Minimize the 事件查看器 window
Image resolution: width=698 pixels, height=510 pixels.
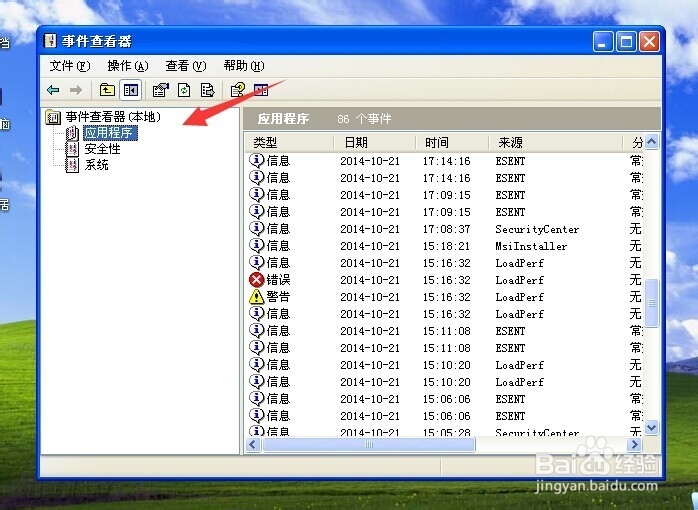click(603, 42)
